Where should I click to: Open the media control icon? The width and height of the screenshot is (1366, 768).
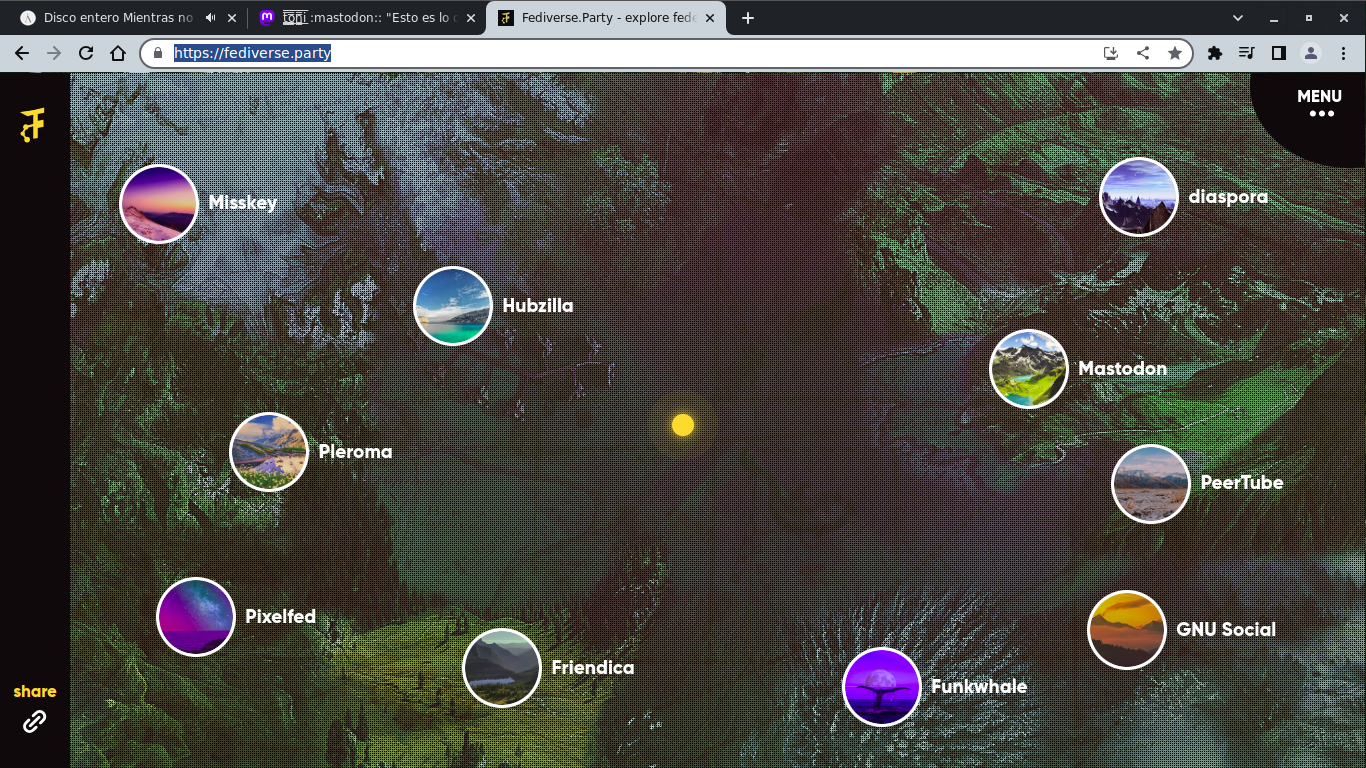(x=1247, y=53)
